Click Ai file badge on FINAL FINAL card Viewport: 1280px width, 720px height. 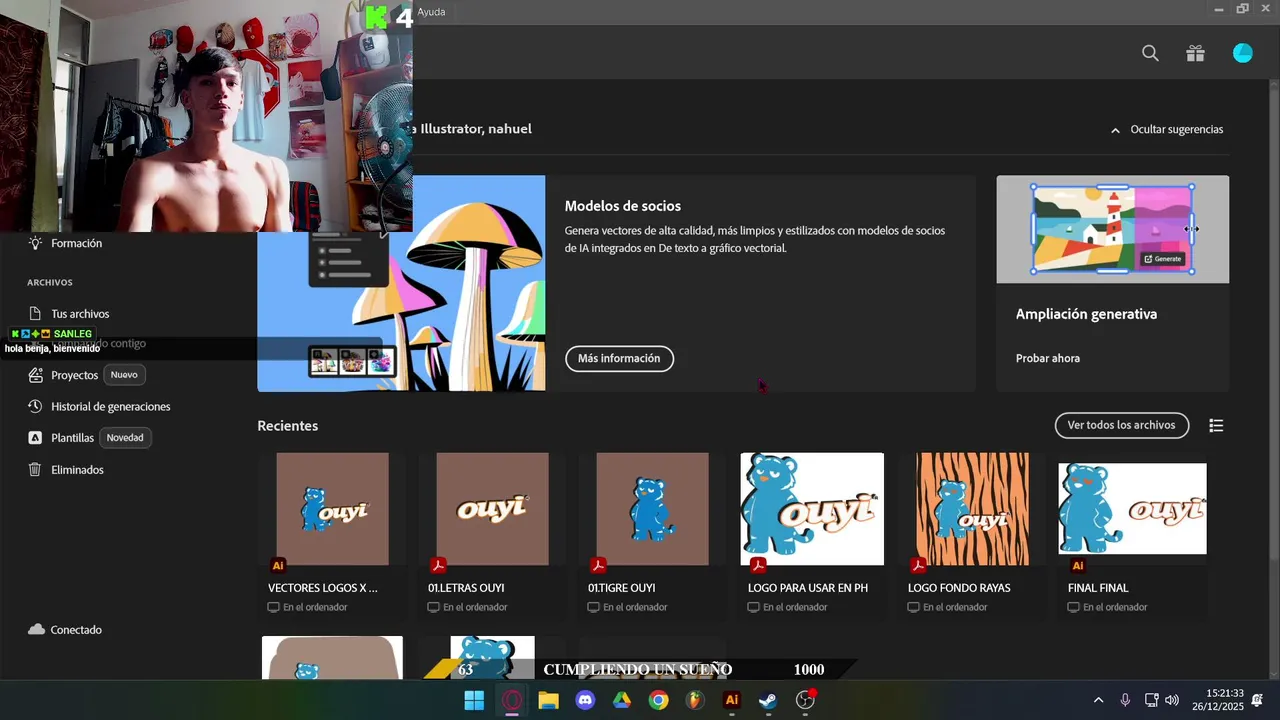1078,565
